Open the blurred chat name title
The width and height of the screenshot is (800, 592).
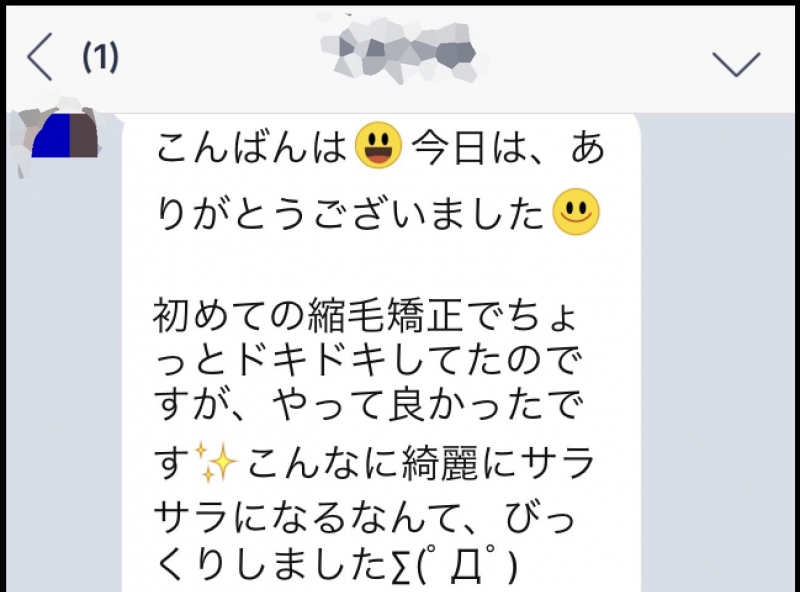pyautogui.click(x=399, y=50)
